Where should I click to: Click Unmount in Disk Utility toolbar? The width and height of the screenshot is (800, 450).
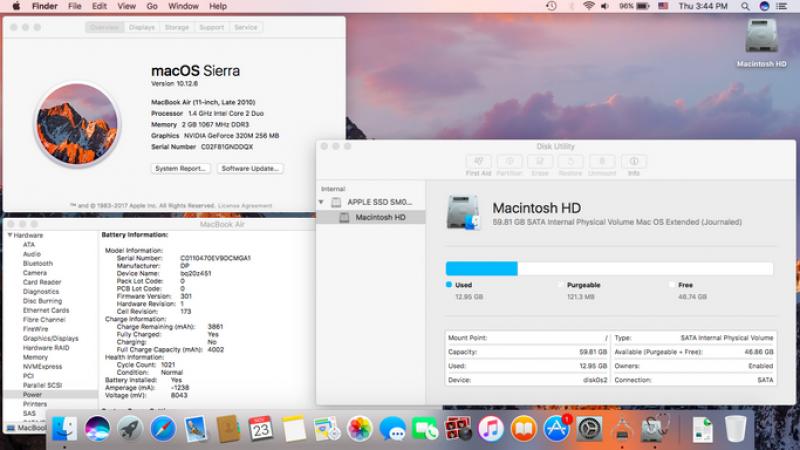pos(602,166)
